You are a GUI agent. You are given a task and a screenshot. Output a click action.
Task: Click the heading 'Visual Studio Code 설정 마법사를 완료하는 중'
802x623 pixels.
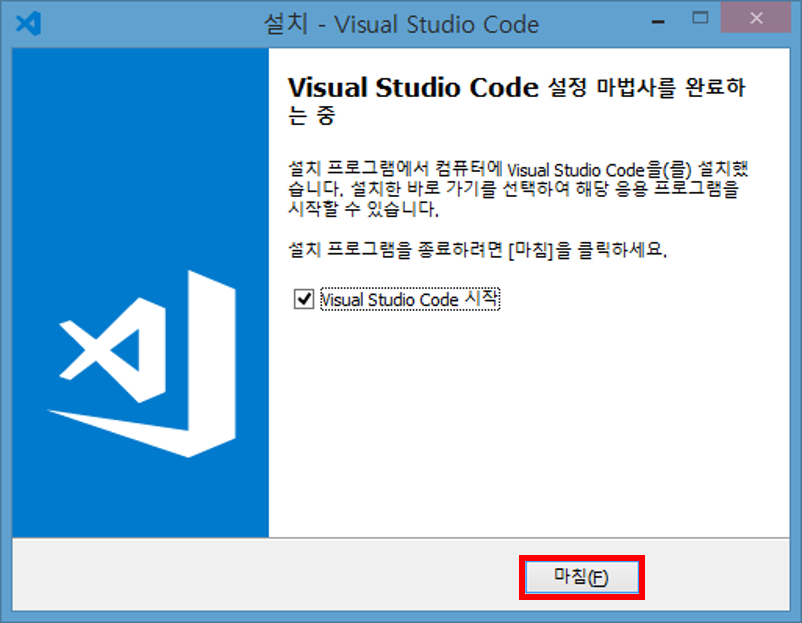[517, 101]
